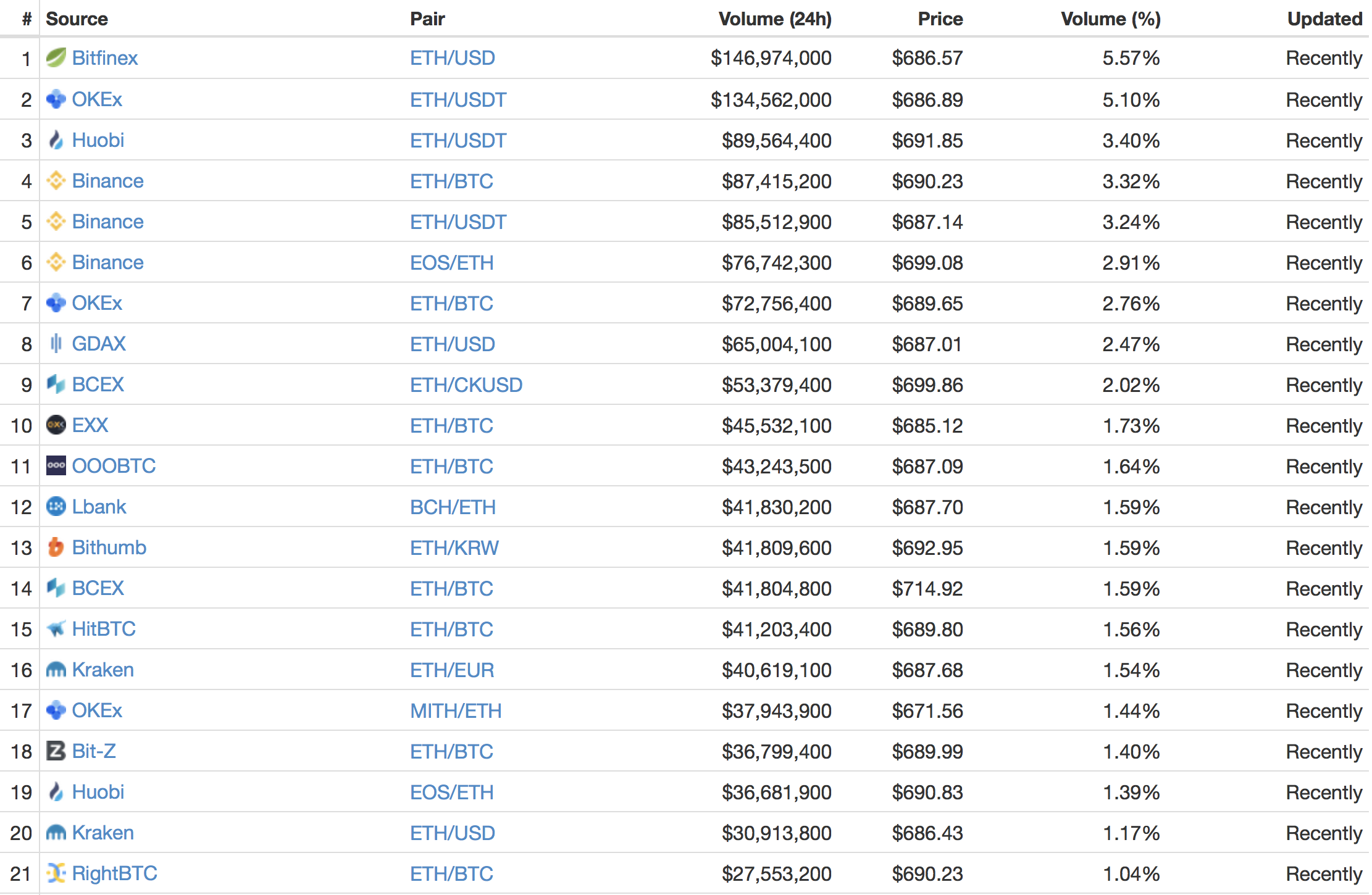Select the 2.47% volume share
This screenshot has width=1372, height=895.
[x=1131, y=344]
